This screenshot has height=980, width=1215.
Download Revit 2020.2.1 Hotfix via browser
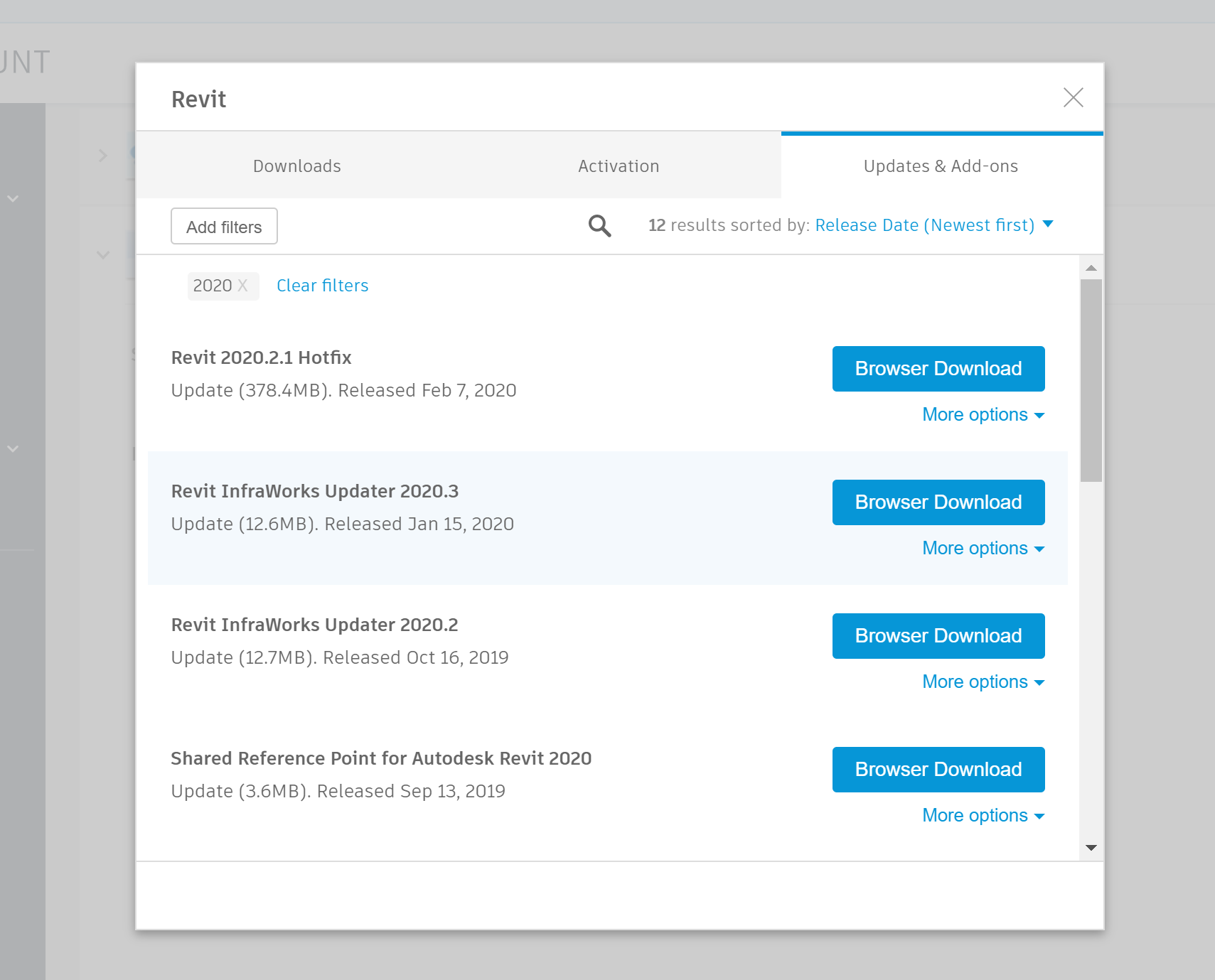[938, 369]
